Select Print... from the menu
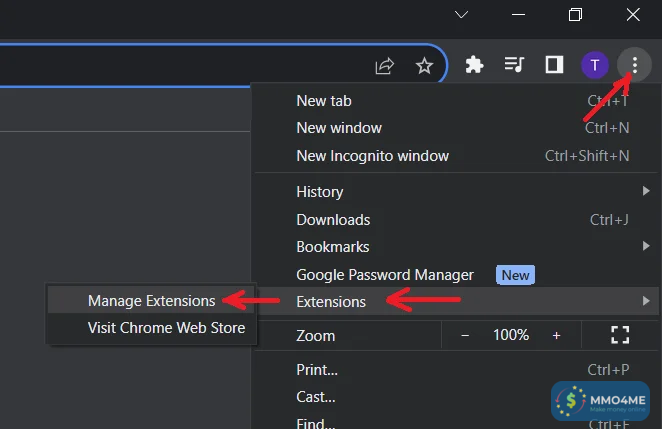 pos(317,369)
